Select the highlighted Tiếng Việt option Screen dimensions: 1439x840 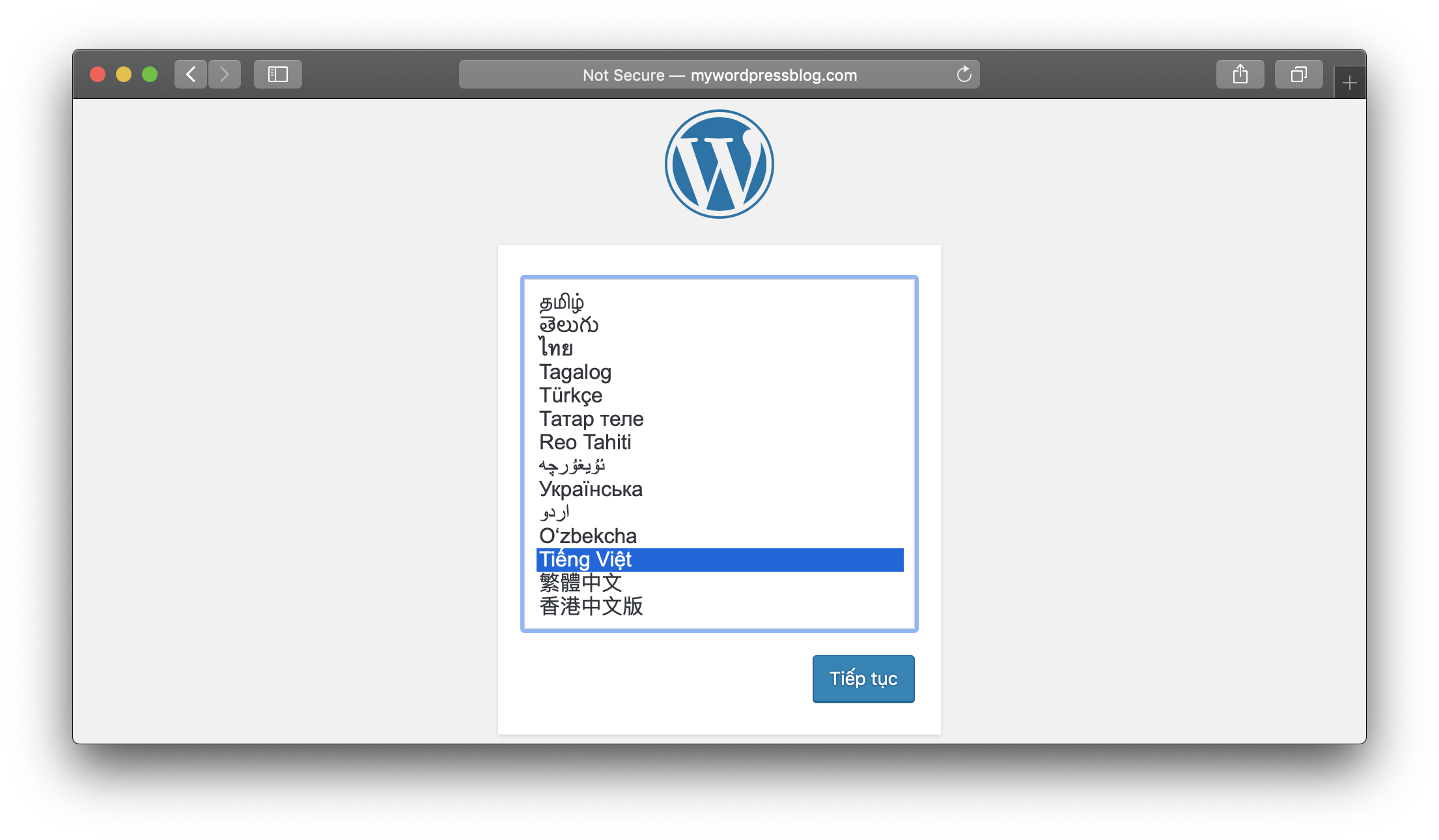[x=586, y=559]
